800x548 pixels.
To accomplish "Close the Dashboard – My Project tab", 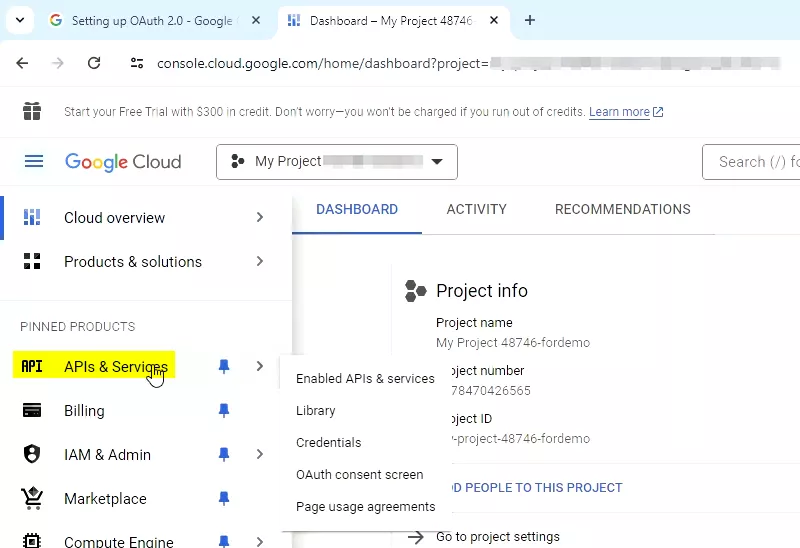I will pyautogui.click(x=494, y=20).
